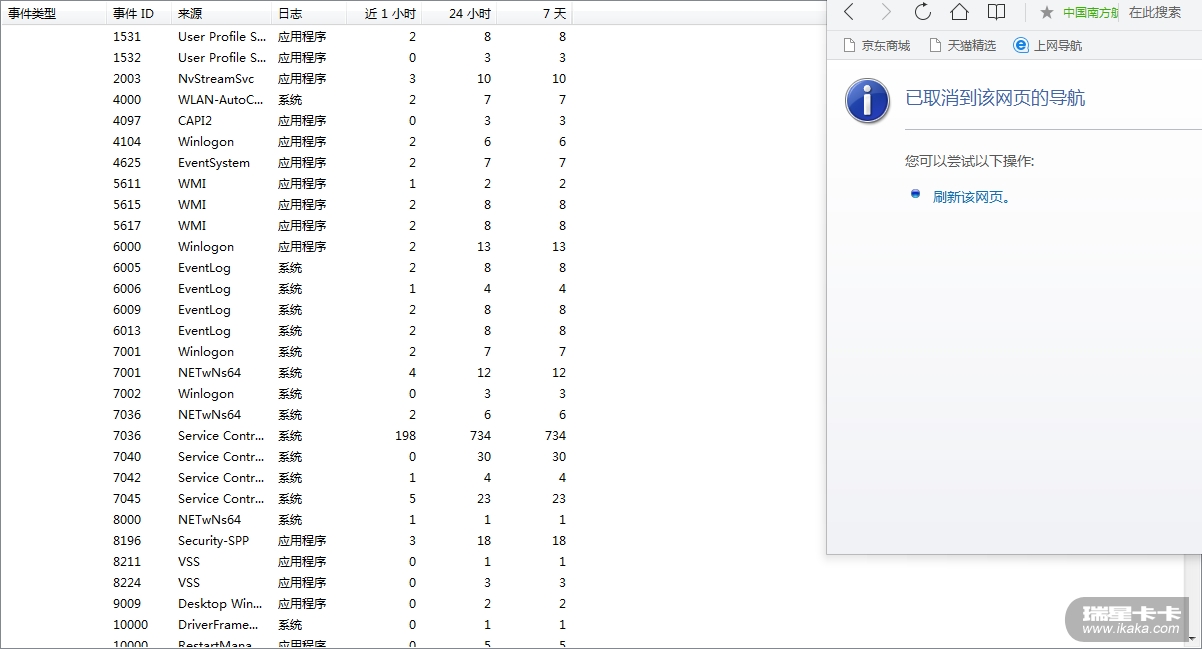
Task: Select the event ID 7042 cell
Action: [x=127, y=477]
